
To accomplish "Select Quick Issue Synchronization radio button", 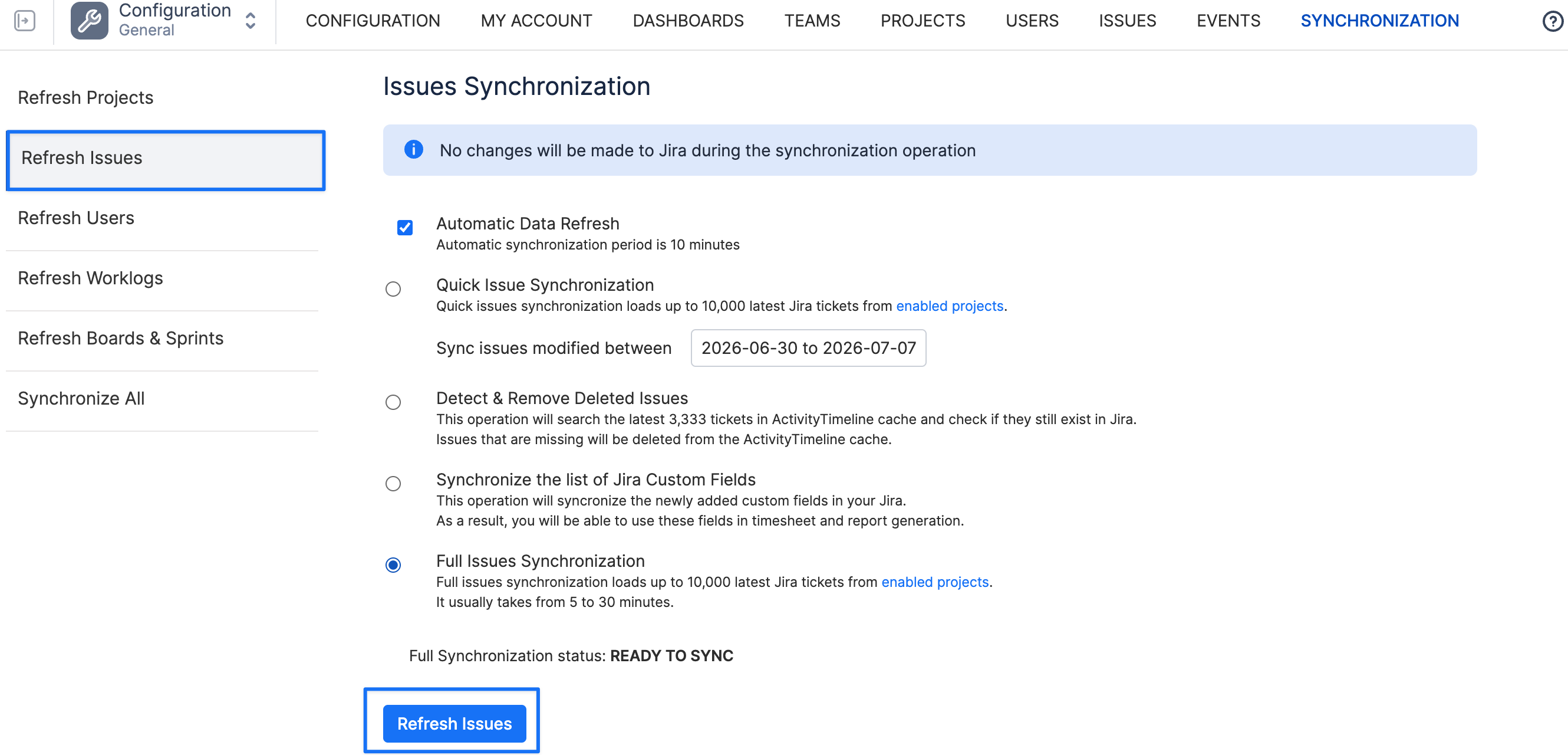I will 393,288.
